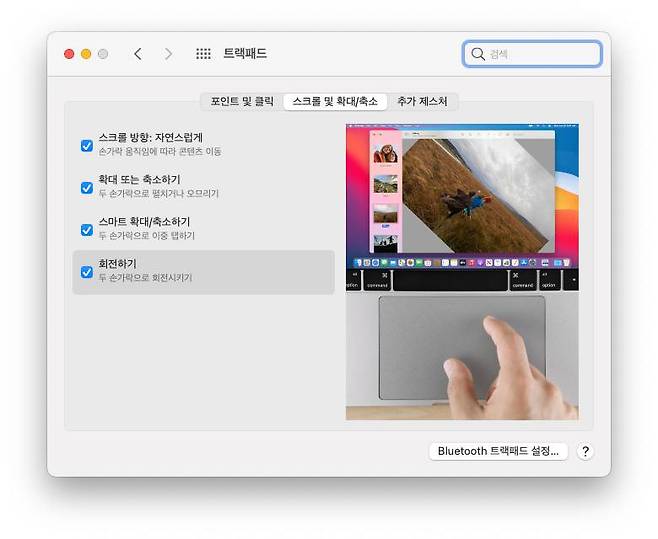The image size is (658, 539).
Task: Select the 스크롤 및 확대/축소 tab
Action: pyautogui.click(x=335, y=101)
